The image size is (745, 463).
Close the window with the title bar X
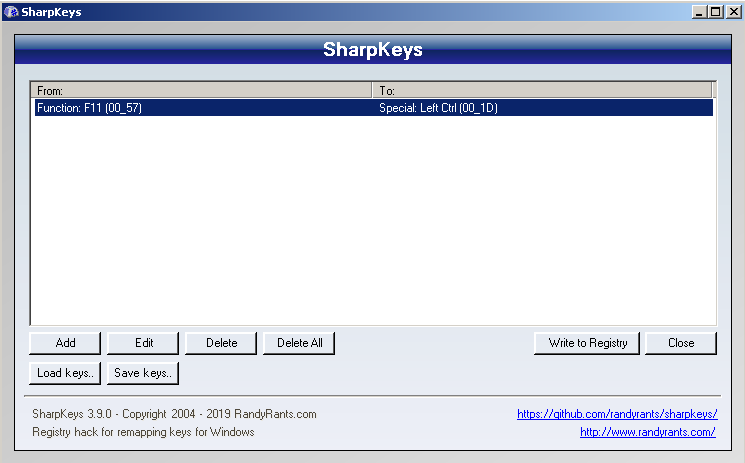[x=733, y=12]
